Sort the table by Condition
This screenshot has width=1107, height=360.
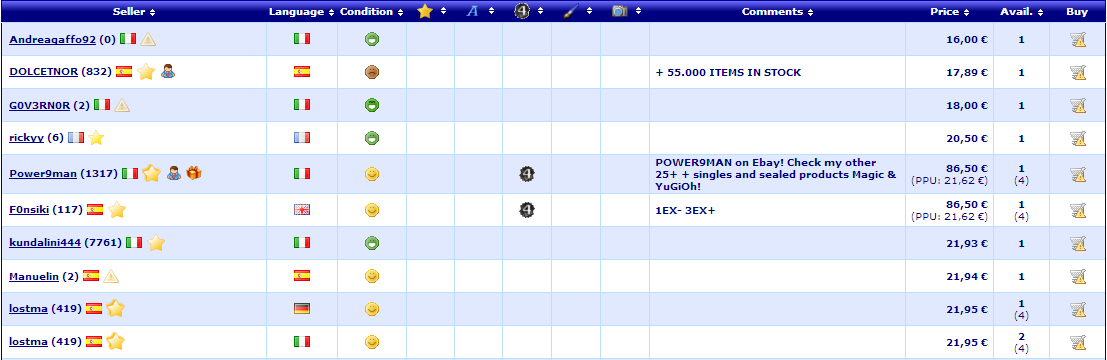pos(371,11)
